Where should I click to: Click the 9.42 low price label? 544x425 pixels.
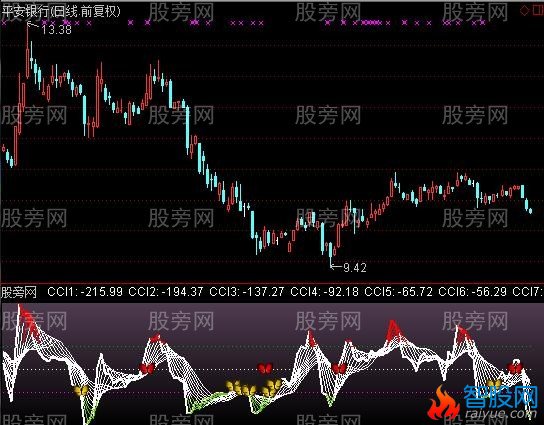(355, 267)
